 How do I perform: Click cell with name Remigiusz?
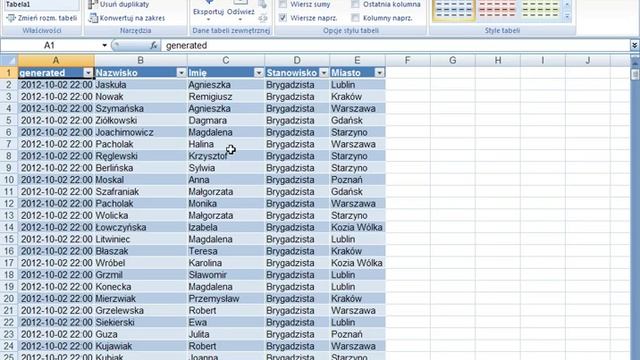point(226,97)
